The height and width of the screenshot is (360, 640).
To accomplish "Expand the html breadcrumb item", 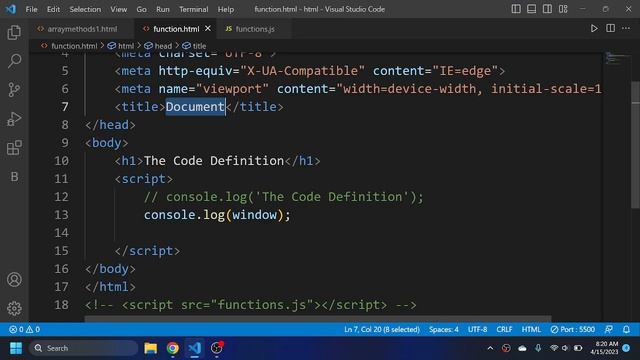I will coord(121,46).
